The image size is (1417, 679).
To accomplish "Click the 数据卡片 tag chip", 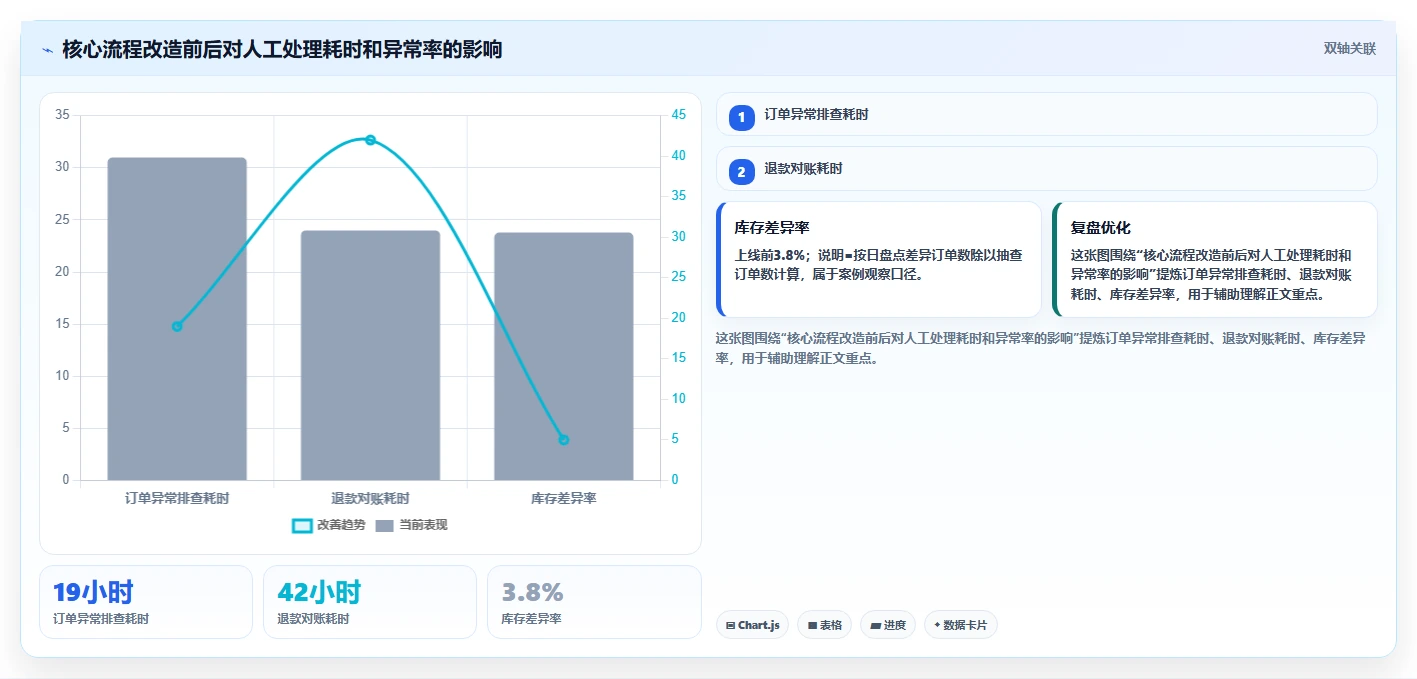I will click(x=961, y=625).
